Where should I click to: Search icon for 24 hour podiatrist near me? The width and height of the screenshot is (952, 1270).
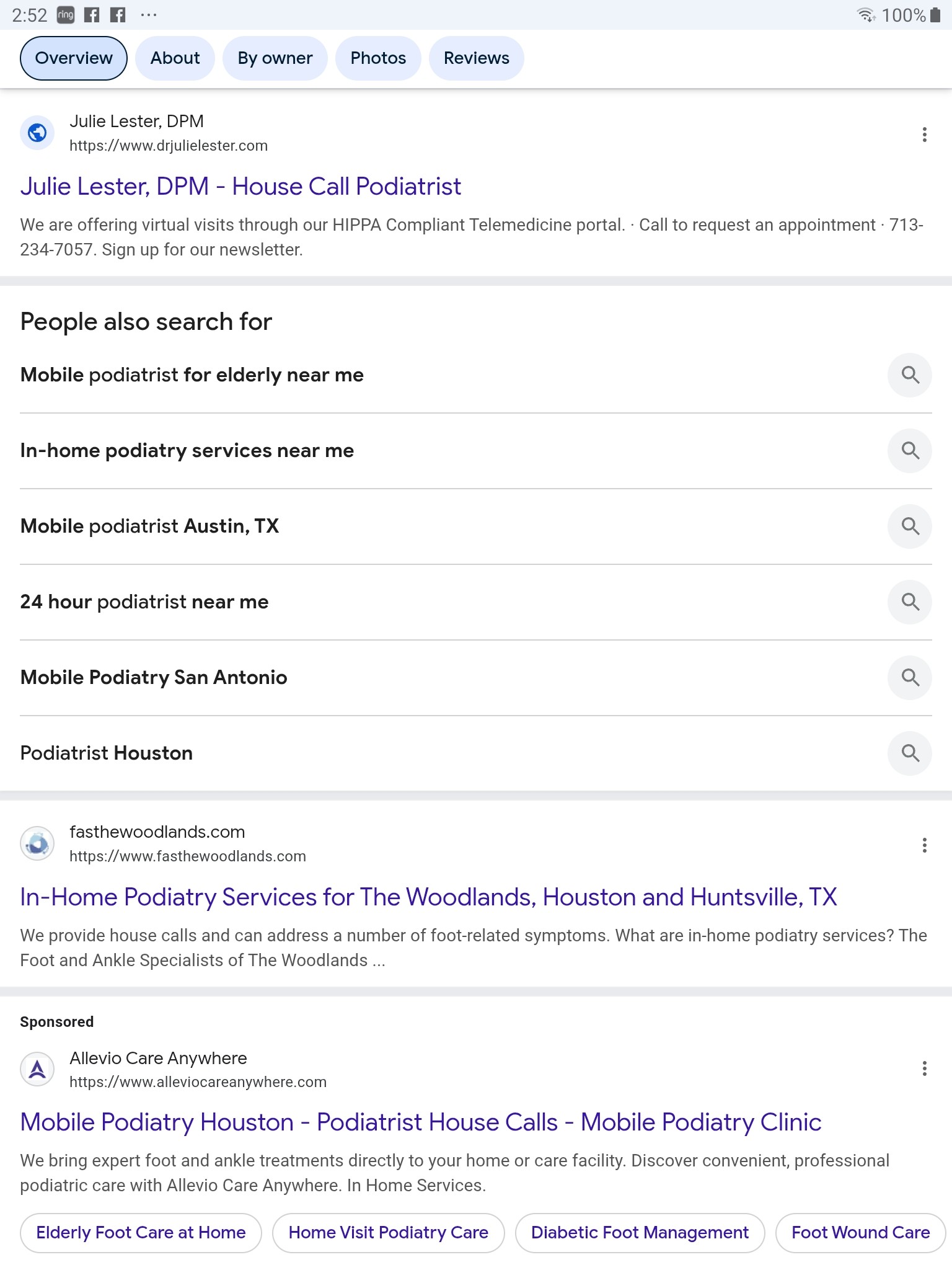(910, 602)
